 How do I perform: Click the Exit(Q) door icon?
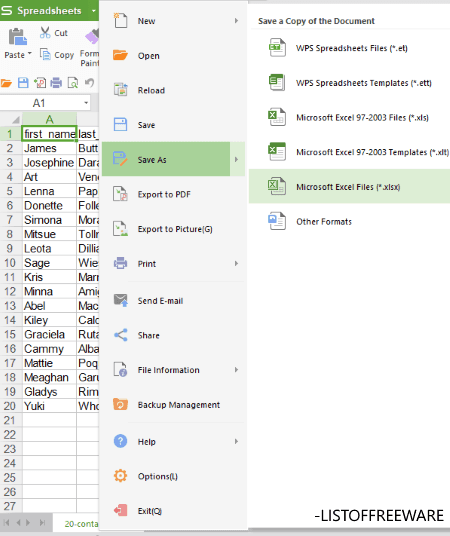click(120, 511)
